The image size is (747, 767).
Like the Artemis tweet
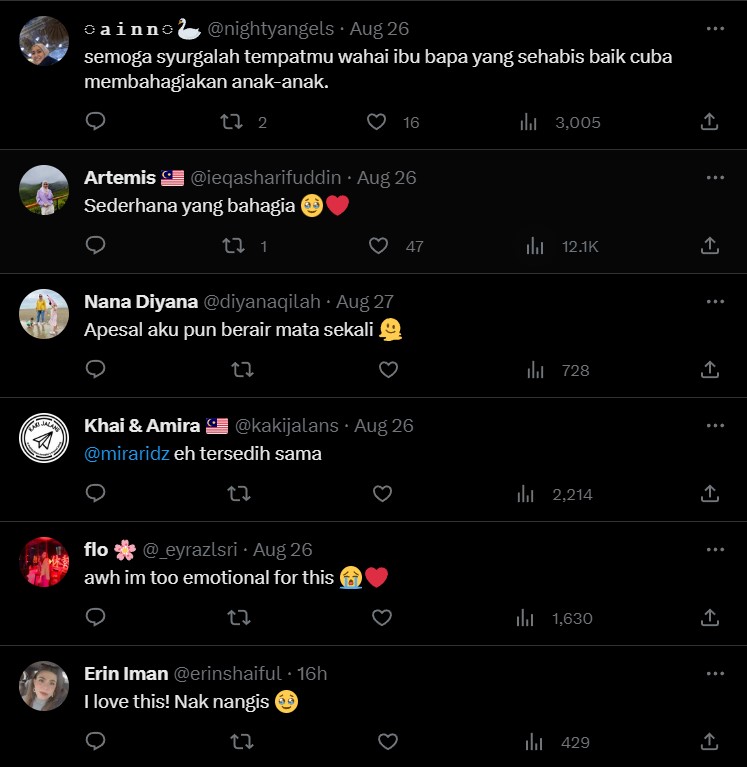pyautogui.click(x=378, y=246)
